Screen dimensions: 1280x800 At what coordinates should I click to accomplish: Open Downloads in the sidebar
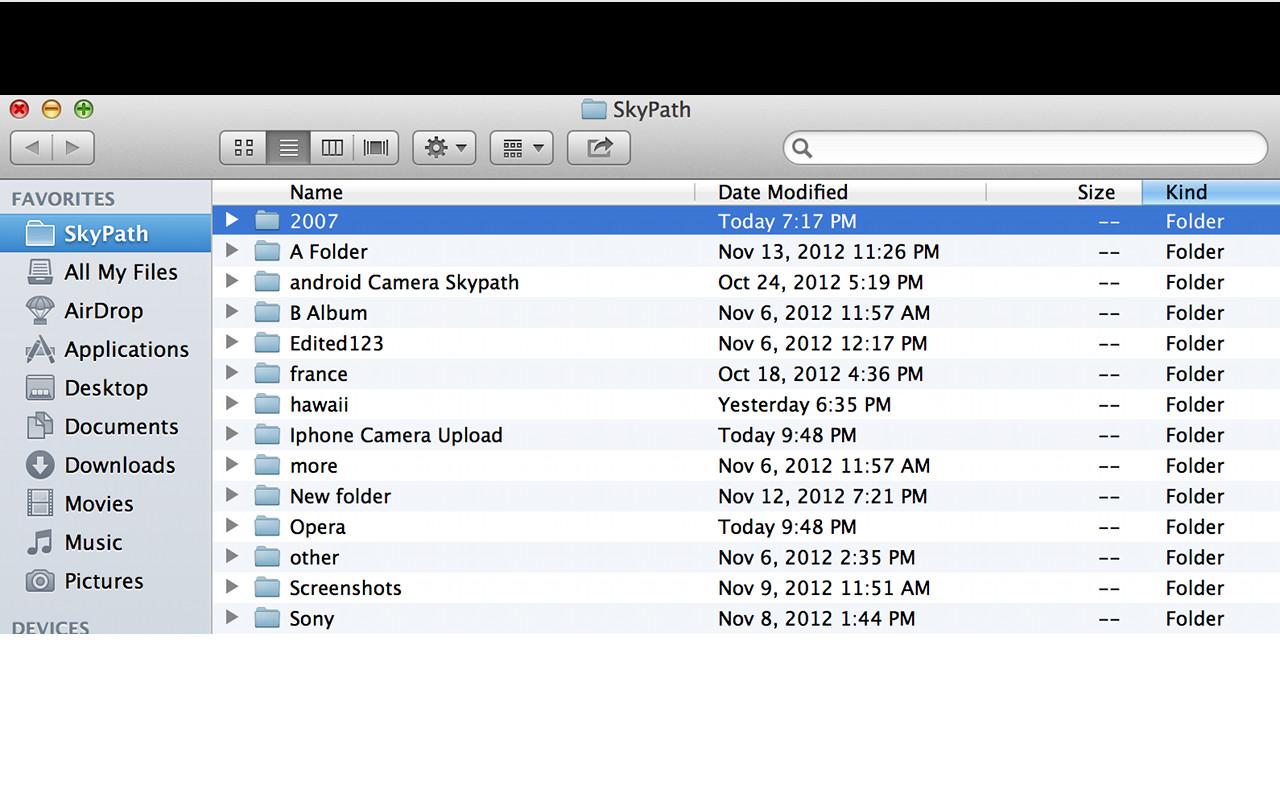pos(119,465)
